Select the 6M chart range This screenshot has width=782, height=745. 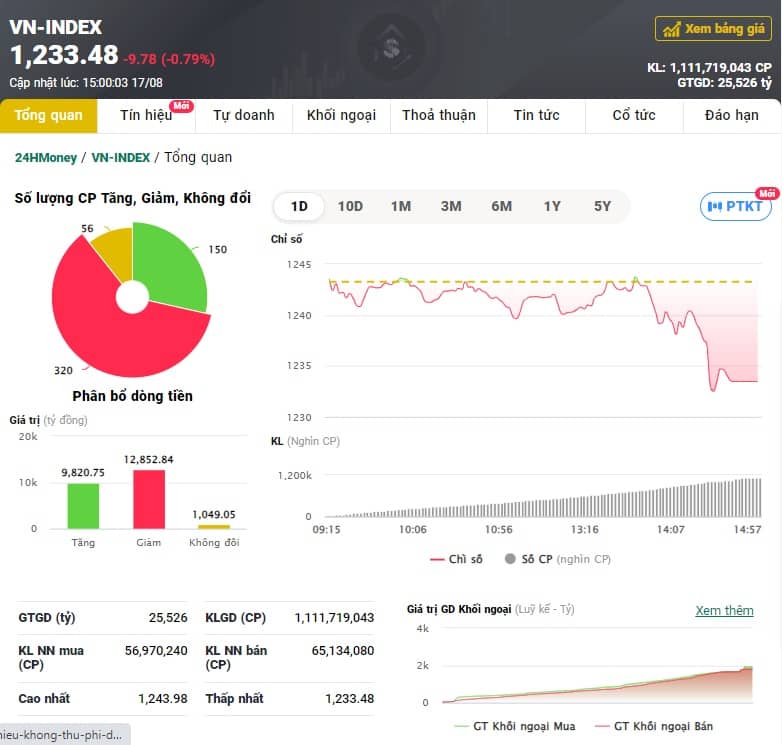click(x=502, y=206)
